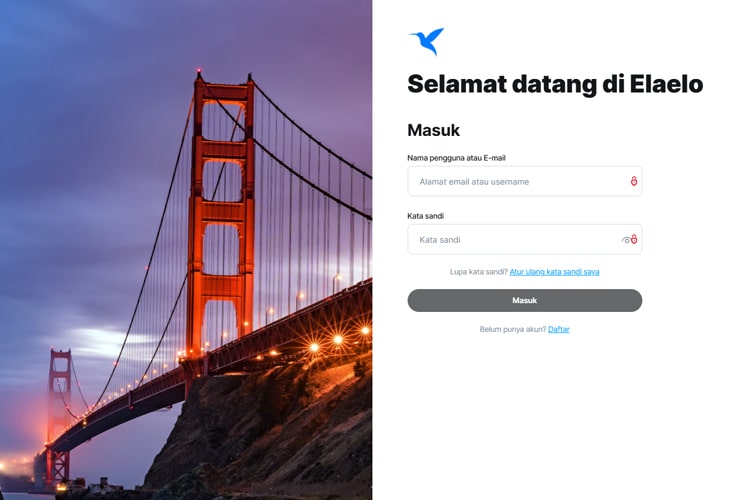Click the 'Masuk' section heading
Screen dimensions: 750x500
pos(433,130)
